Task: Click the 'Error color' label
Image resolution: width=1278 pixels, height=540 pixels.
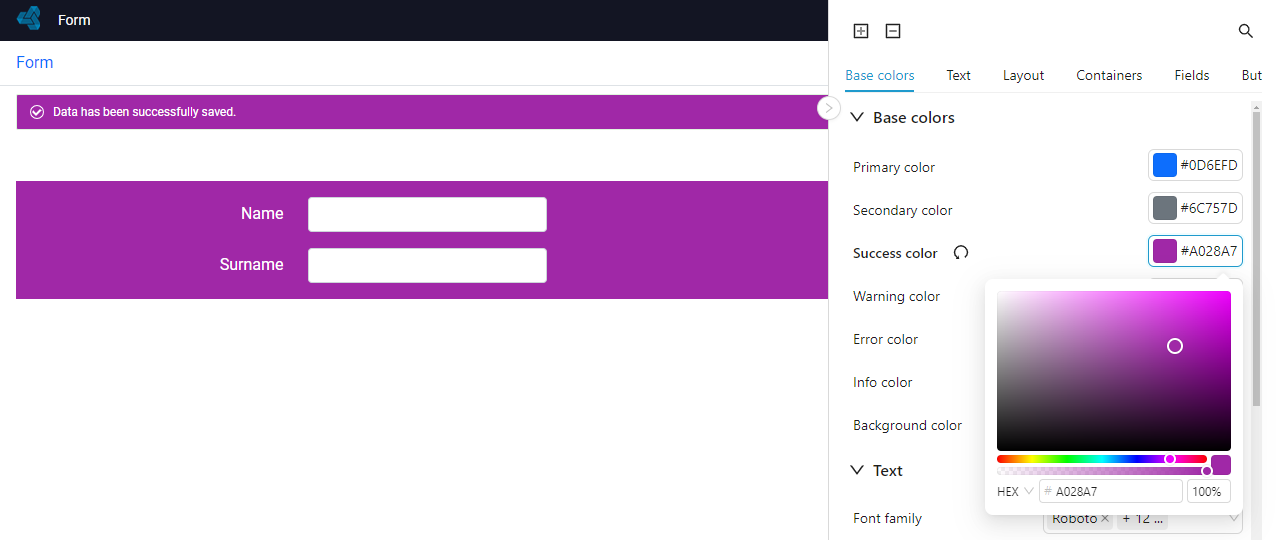Action: tap(885, 339)
